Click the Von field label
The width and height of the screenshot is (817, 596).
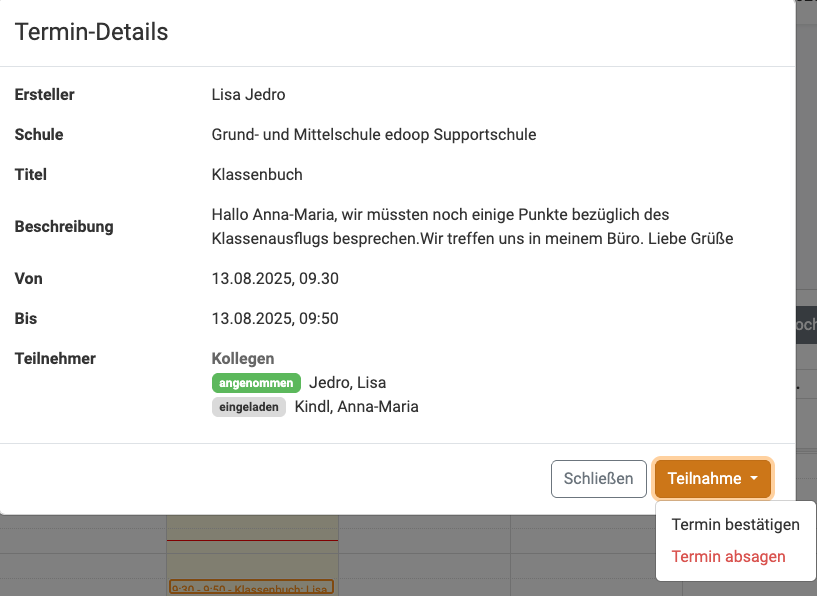[x=29, y=278]
